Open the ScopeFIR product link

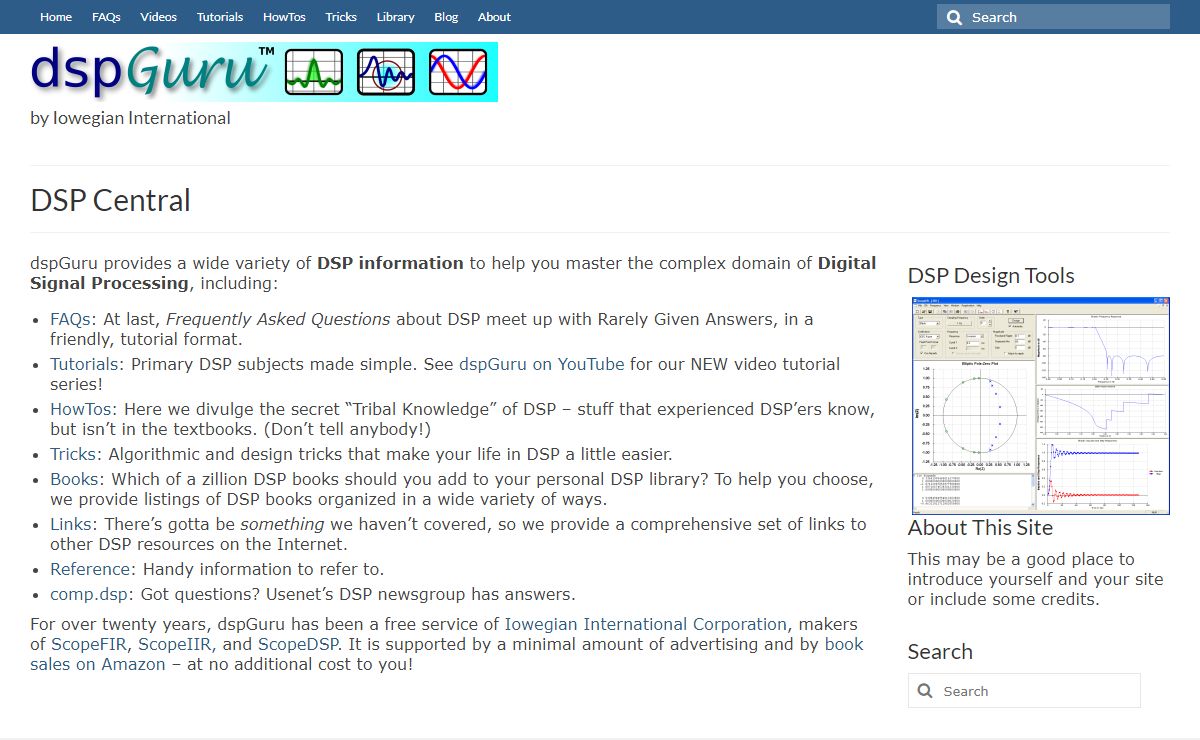point(89,644)
